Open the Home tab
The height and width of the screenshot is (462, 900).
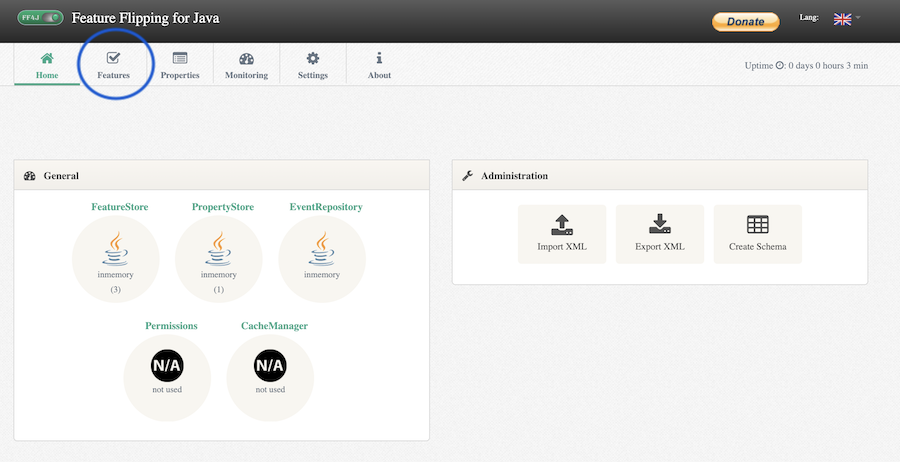tap(47, 66)
